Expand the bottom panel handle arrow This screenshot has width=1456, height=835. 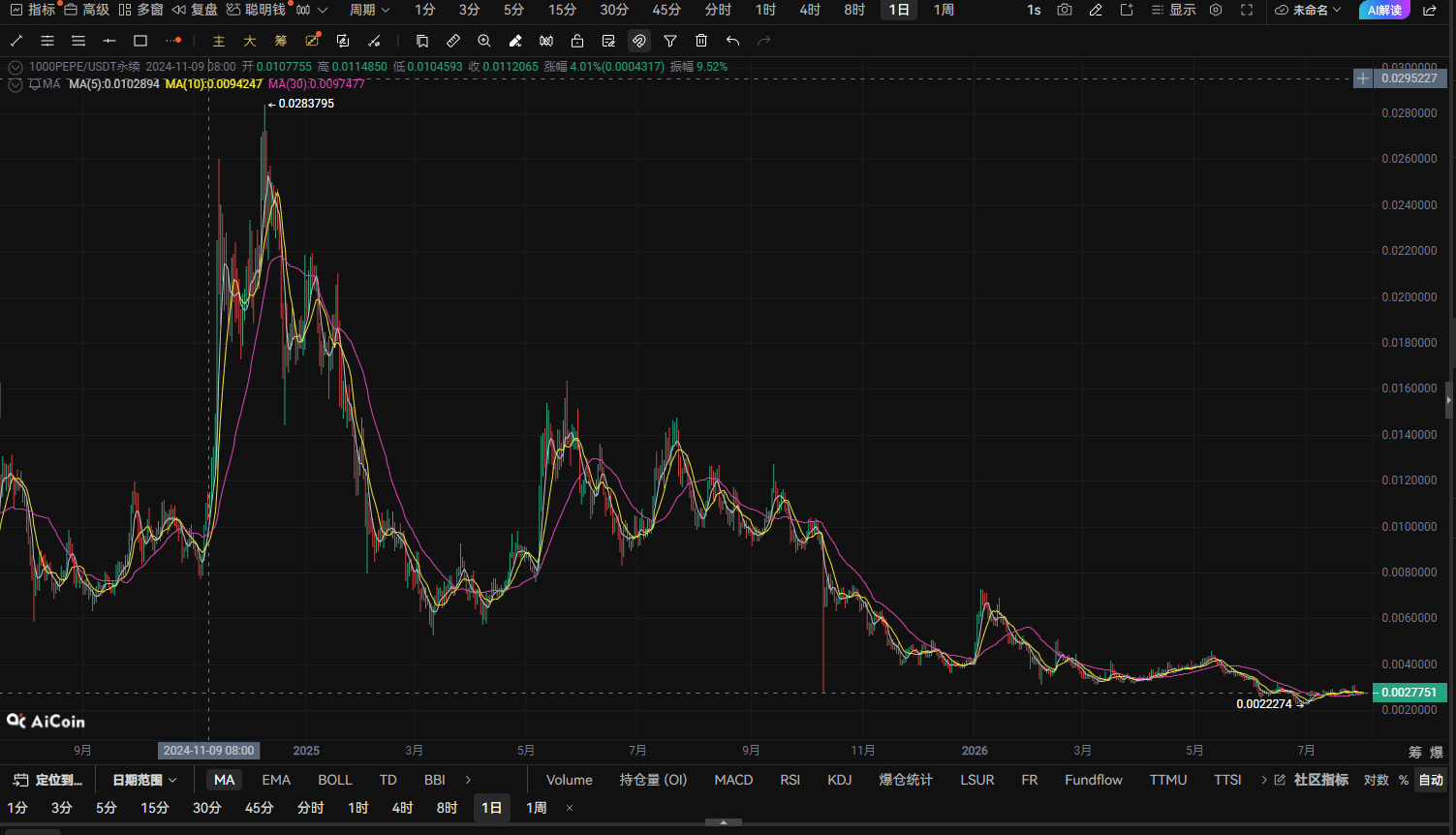tap(724, 822)
